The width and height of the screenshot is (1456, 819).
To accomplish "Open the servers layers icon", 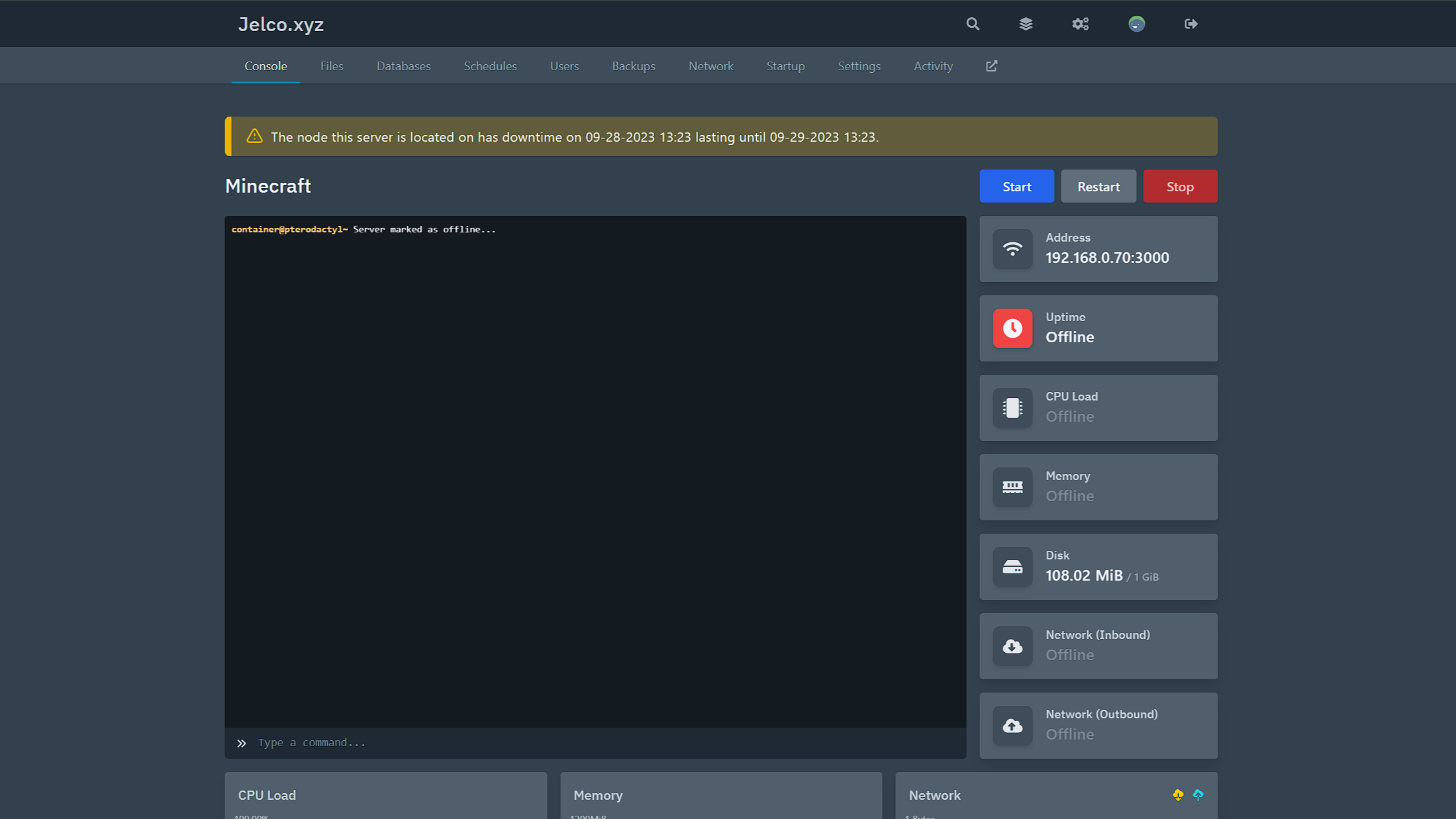I will (x=1026, y=24).
